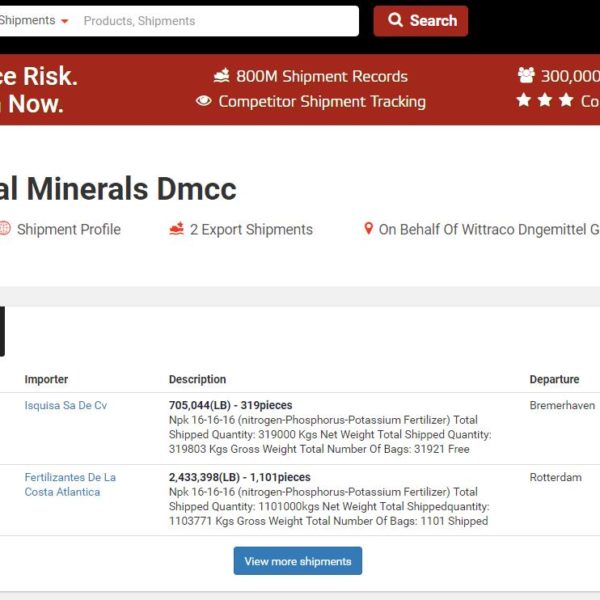Open the Shipment Profile section
Image resolution: width=600 pixels, height=600 pixels.
(68, 229)
